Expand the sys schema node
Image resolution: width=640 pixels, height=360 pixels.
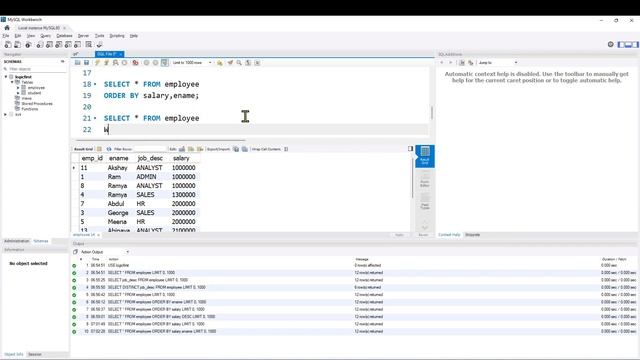click(6, 114)
